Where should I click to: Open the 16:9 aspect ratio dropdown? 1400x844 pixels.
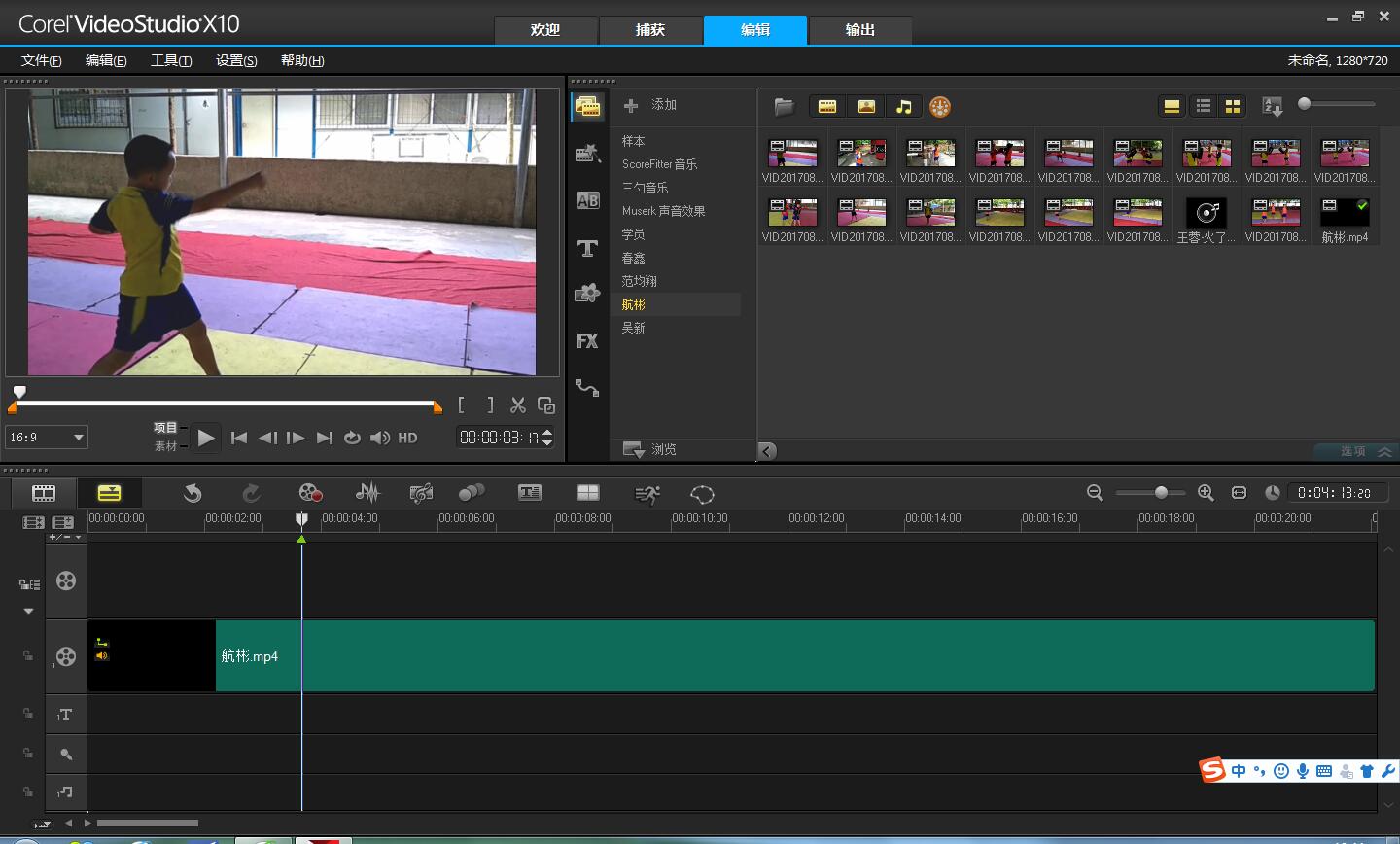(x=47, y=438)
